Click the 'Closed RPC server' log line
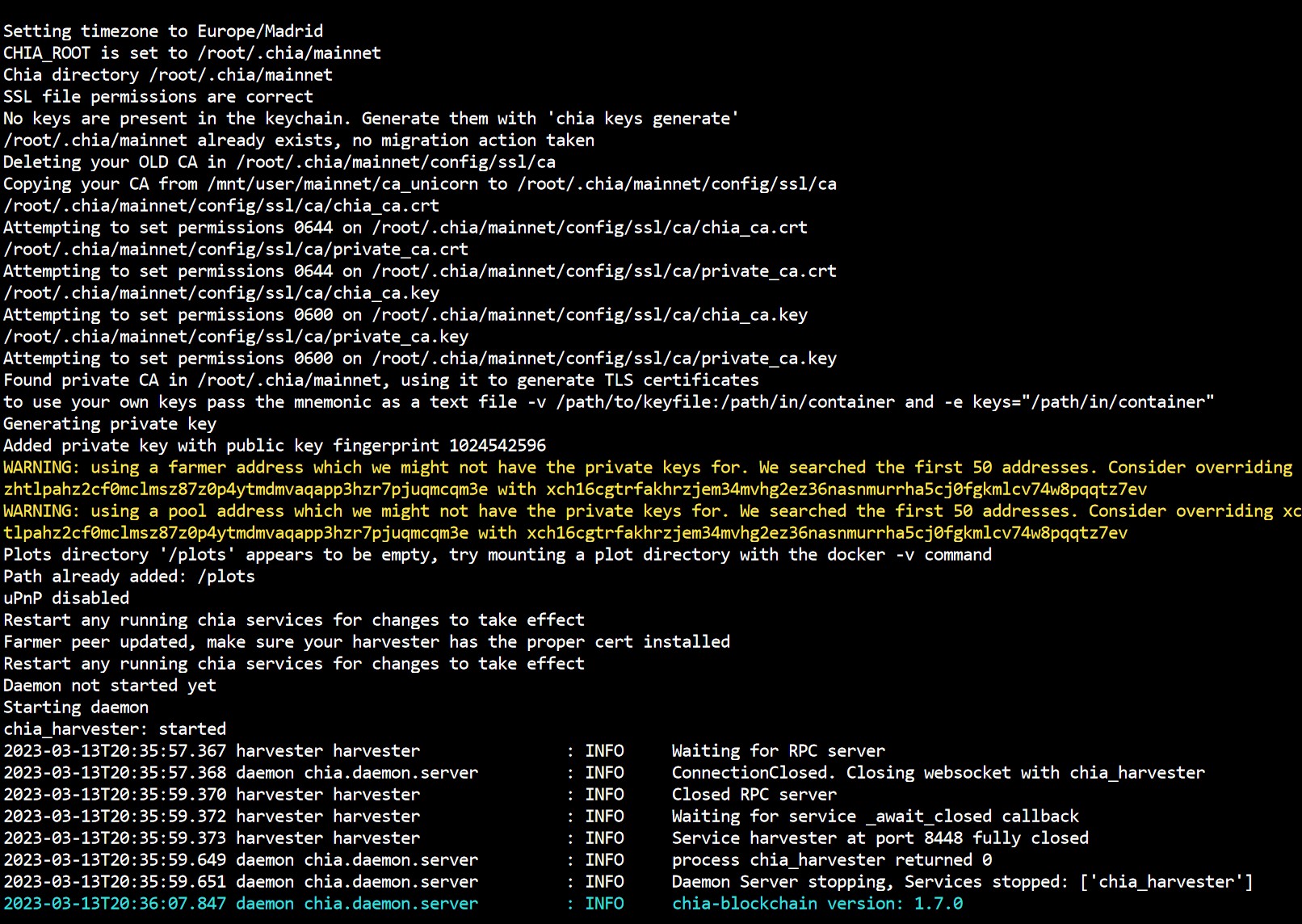The image size is (1302, 924). (x=753, y=794)
